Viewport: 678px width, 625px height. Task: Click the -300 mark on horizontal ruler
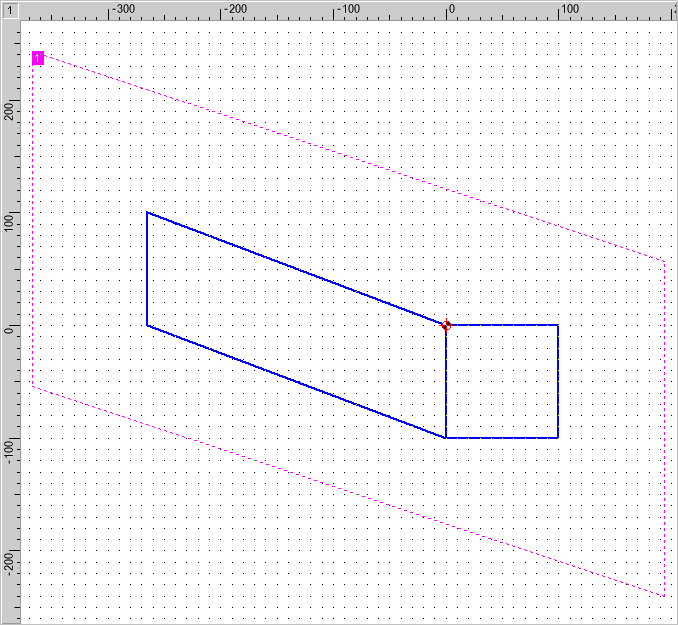[x=122, y=9]
